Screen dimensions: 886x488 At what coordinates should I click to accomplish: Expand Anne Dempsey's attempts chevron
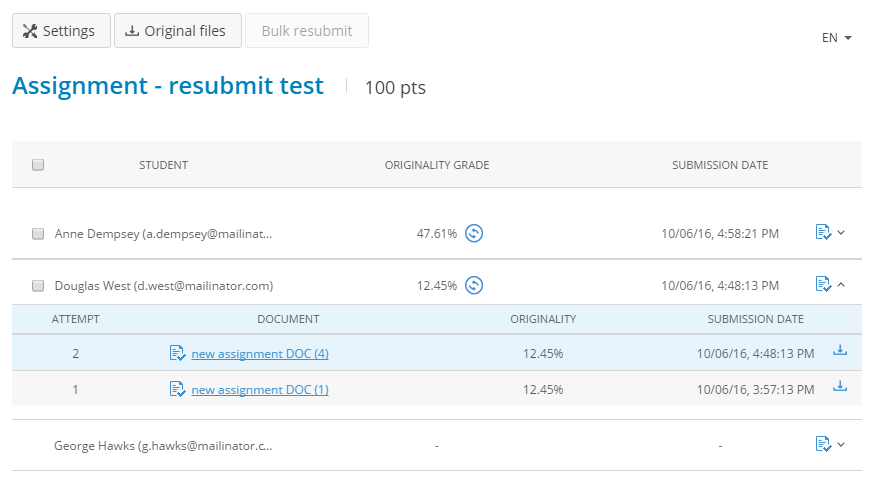coord(841,233)
